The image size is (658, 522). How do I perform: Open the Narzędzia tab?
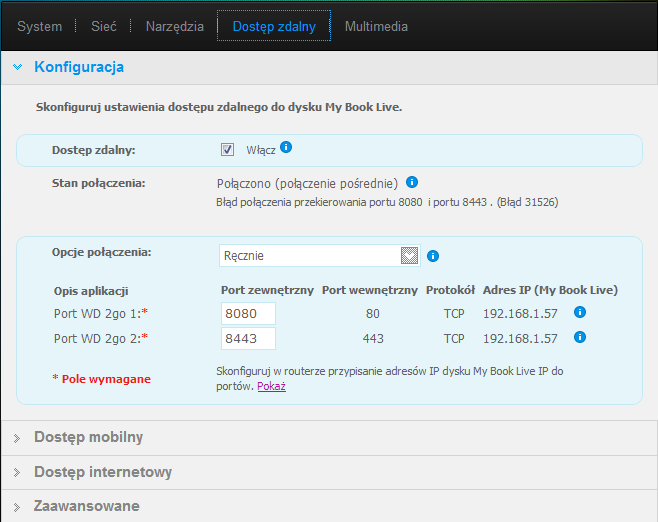pos(175,26)
